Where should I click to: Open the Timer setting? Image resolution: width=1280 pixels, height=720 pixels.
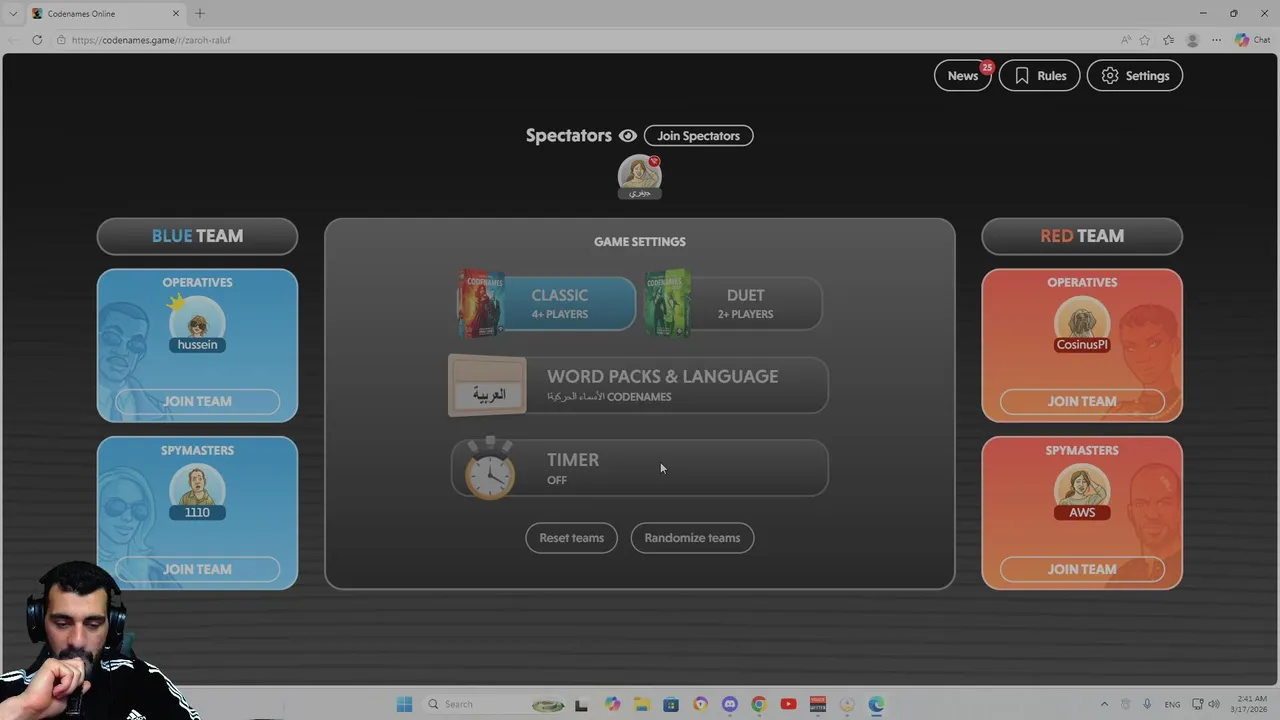(638, 468)
